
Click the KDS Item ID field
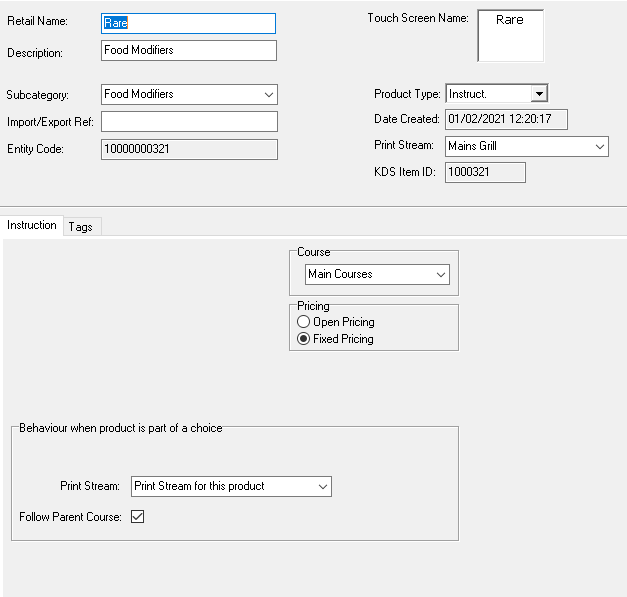(x=485, y=172)
